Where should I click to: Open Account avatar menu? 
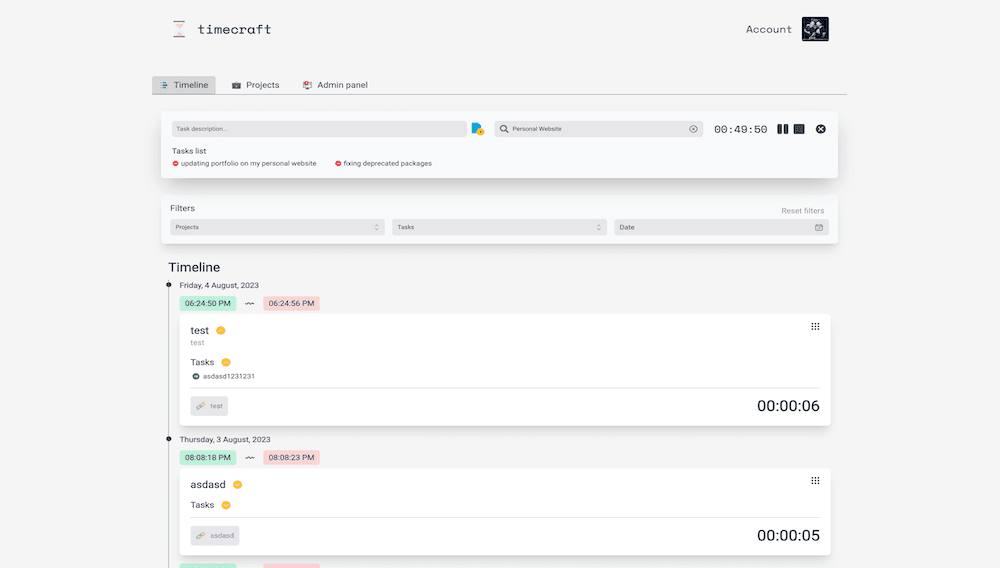(815, 29)
